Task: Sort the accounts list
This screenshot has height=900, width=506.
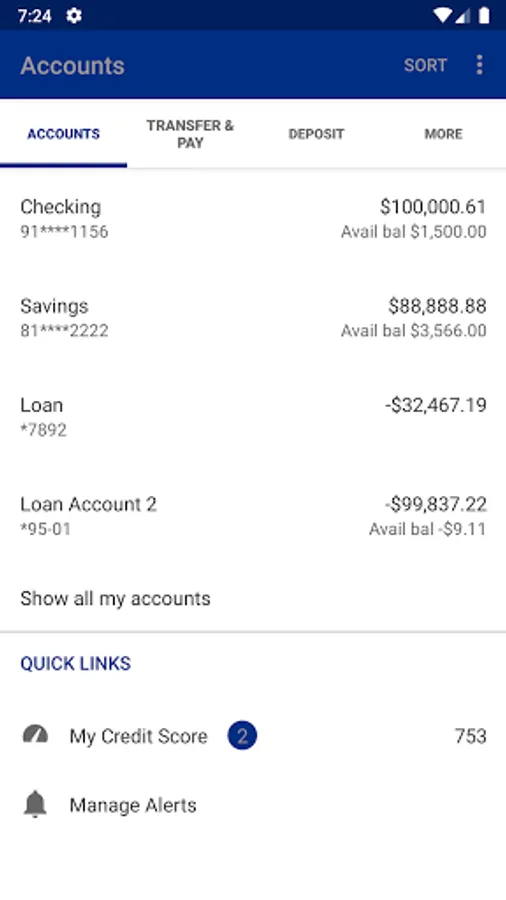Action: (x=425, y=65)
